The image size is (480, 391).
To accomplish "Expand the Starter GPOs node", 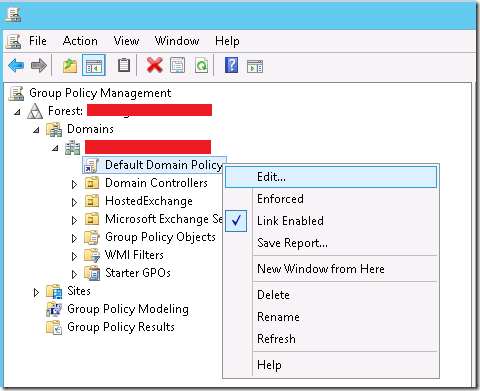I will [74, 274].
